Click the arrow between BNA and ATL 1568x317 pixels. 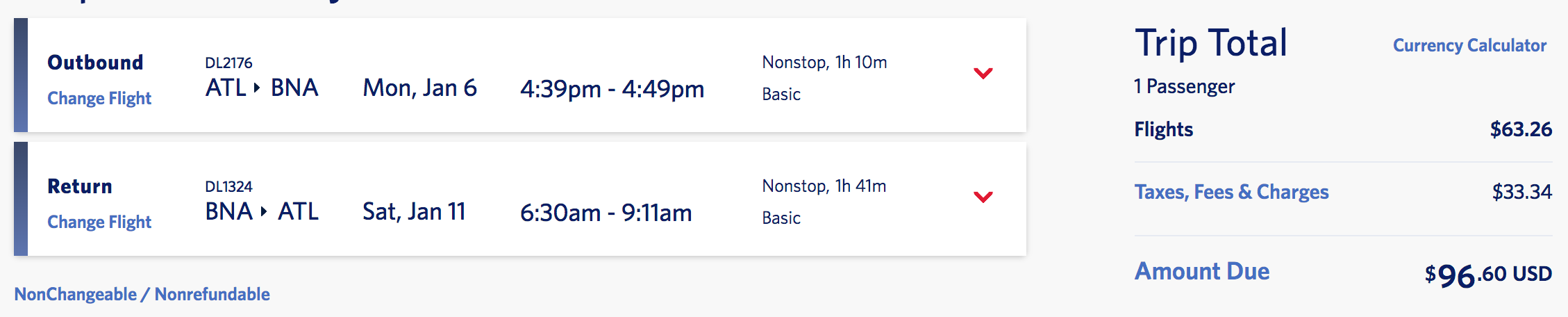coord(264,212)
